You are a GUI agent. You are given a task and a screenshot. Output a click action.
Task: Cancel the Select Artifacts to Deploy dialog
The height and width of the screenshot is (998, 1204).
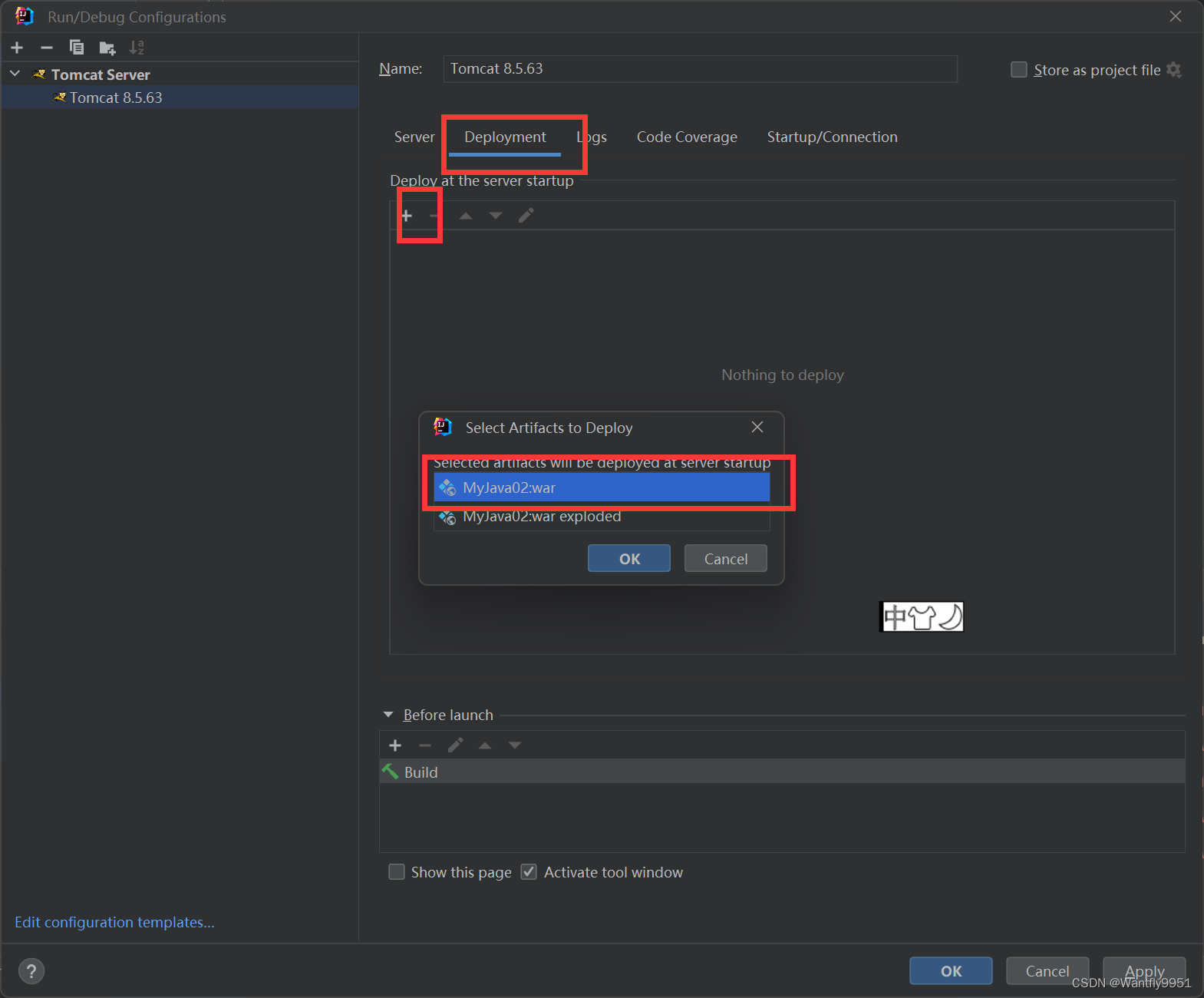click(x=726, y=559)
